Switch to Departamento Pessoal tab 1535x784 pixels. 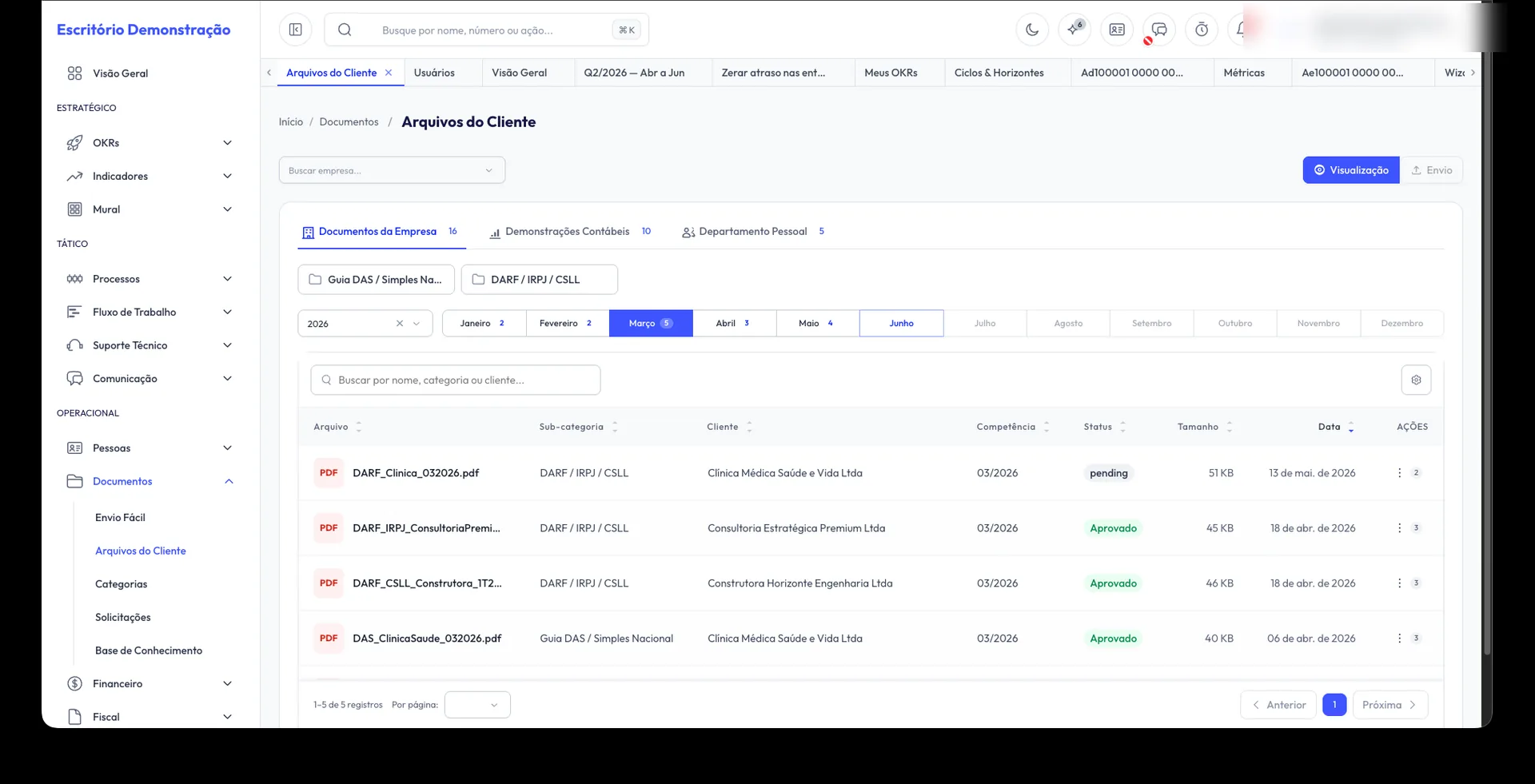(x=753, y=232)
